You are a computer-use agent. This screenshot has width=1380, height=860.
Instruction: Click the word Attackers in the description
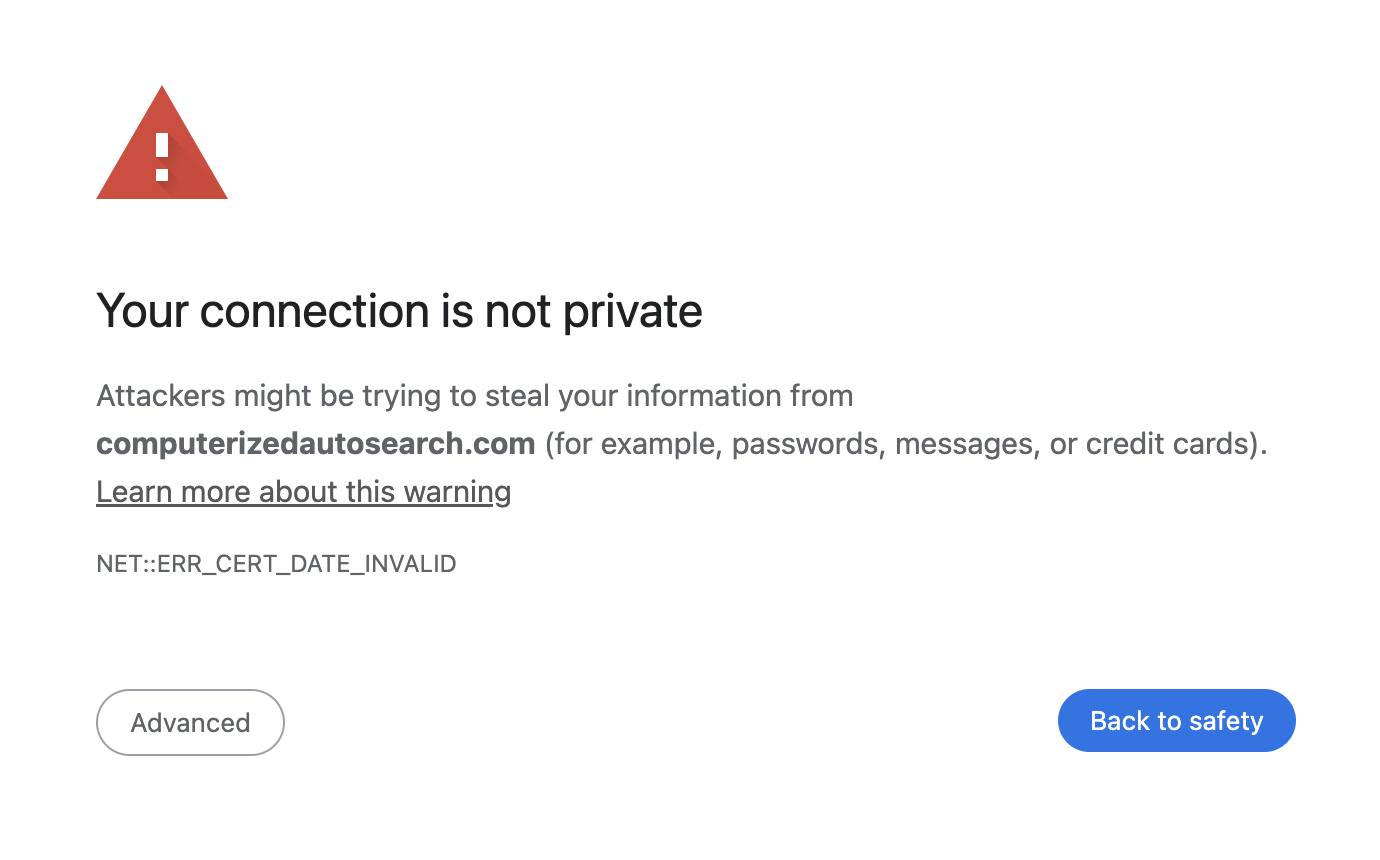pyautogui.click(x=161, y=396)
